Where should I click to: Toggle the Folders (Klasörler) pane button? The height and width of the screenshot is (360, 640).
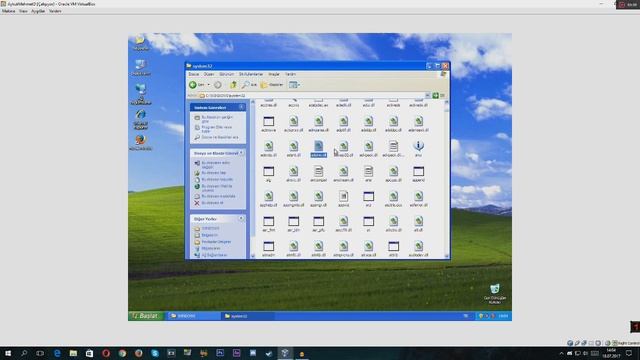click(x=272, y=84)
